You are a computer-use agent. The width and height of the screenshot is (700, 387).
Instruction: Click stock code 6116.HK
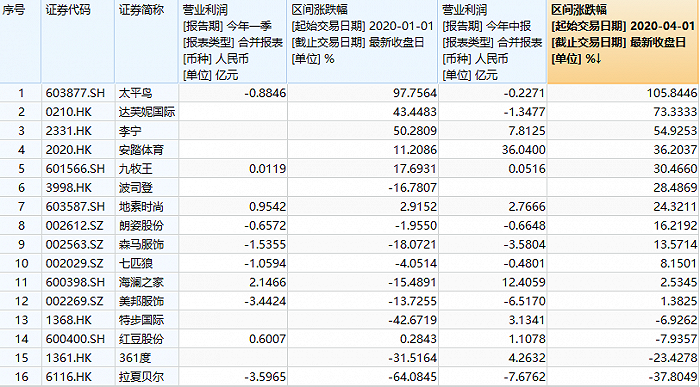pos(68,377)
